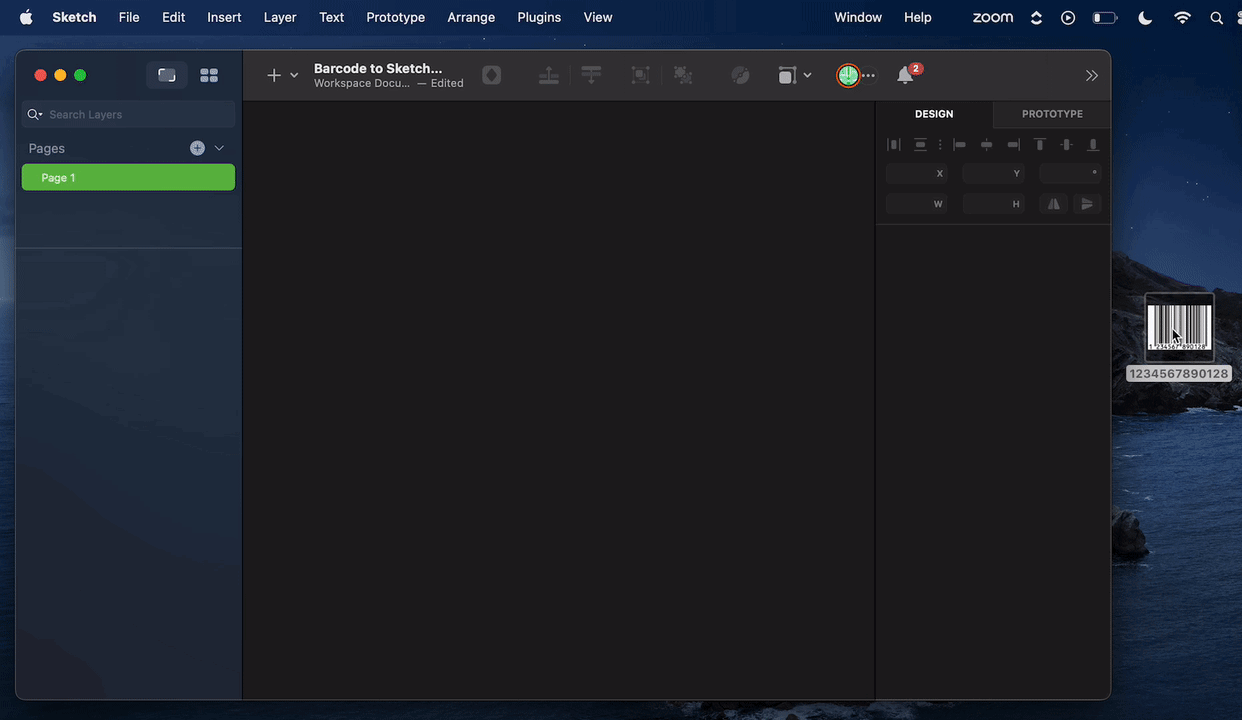Open the Window menu
This screenshot has height=720, width=1242.
pos(858,17)
